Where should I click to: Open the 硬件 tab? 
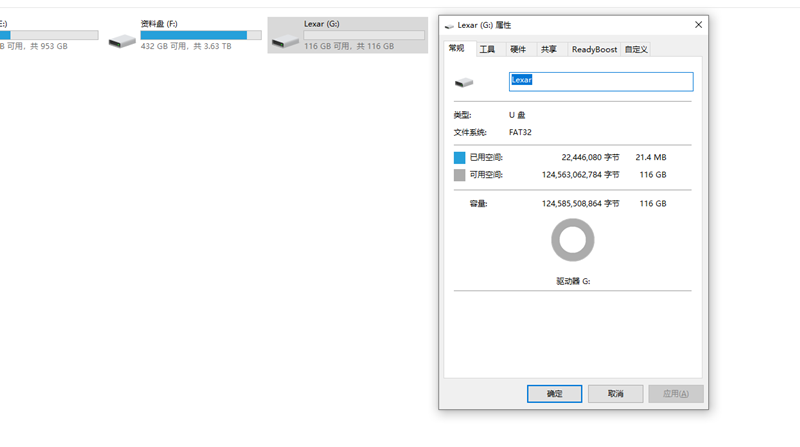click(518, 49)
